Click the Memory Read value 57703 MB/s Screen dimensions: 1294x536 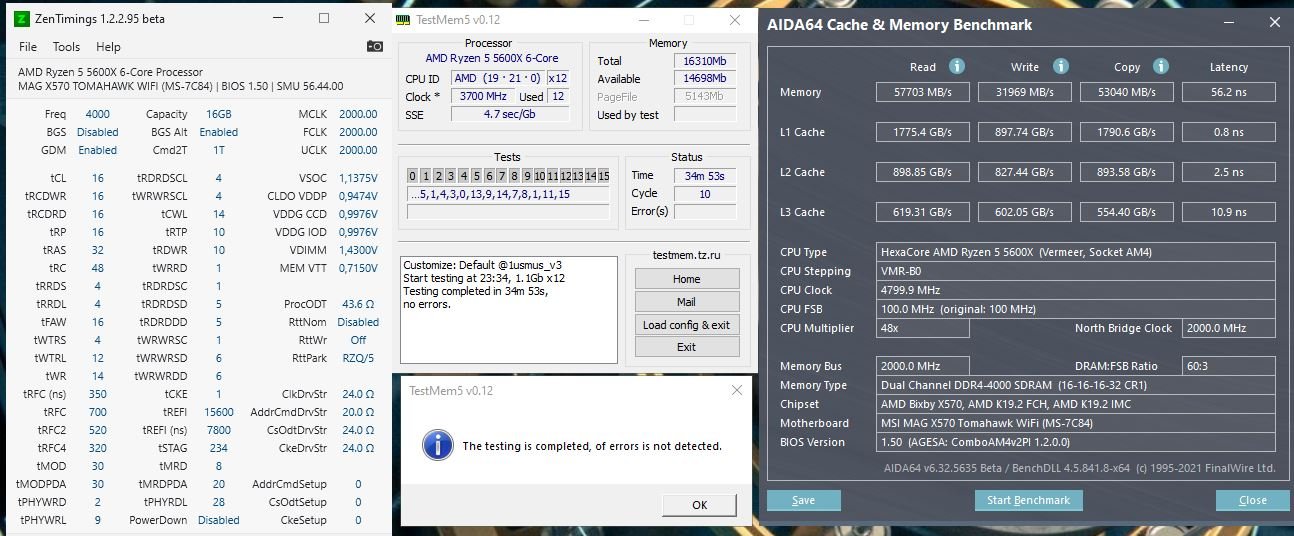pos(922,92)
